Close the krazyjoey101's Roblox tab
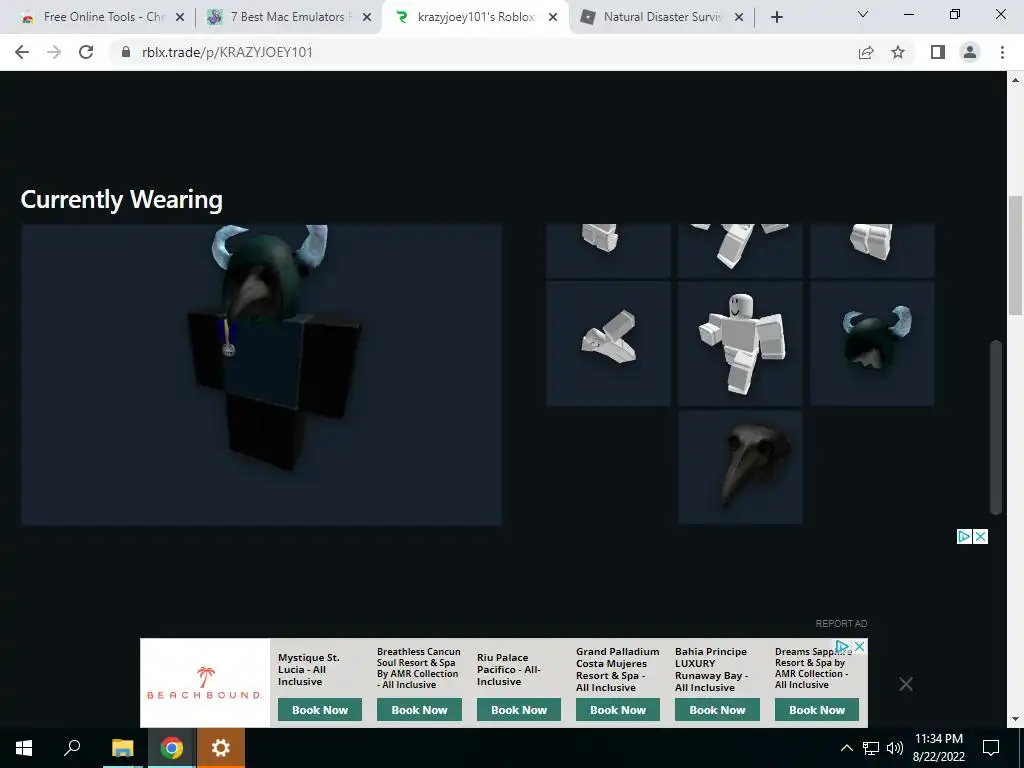The image size is (1024, 768). (553, 17)
